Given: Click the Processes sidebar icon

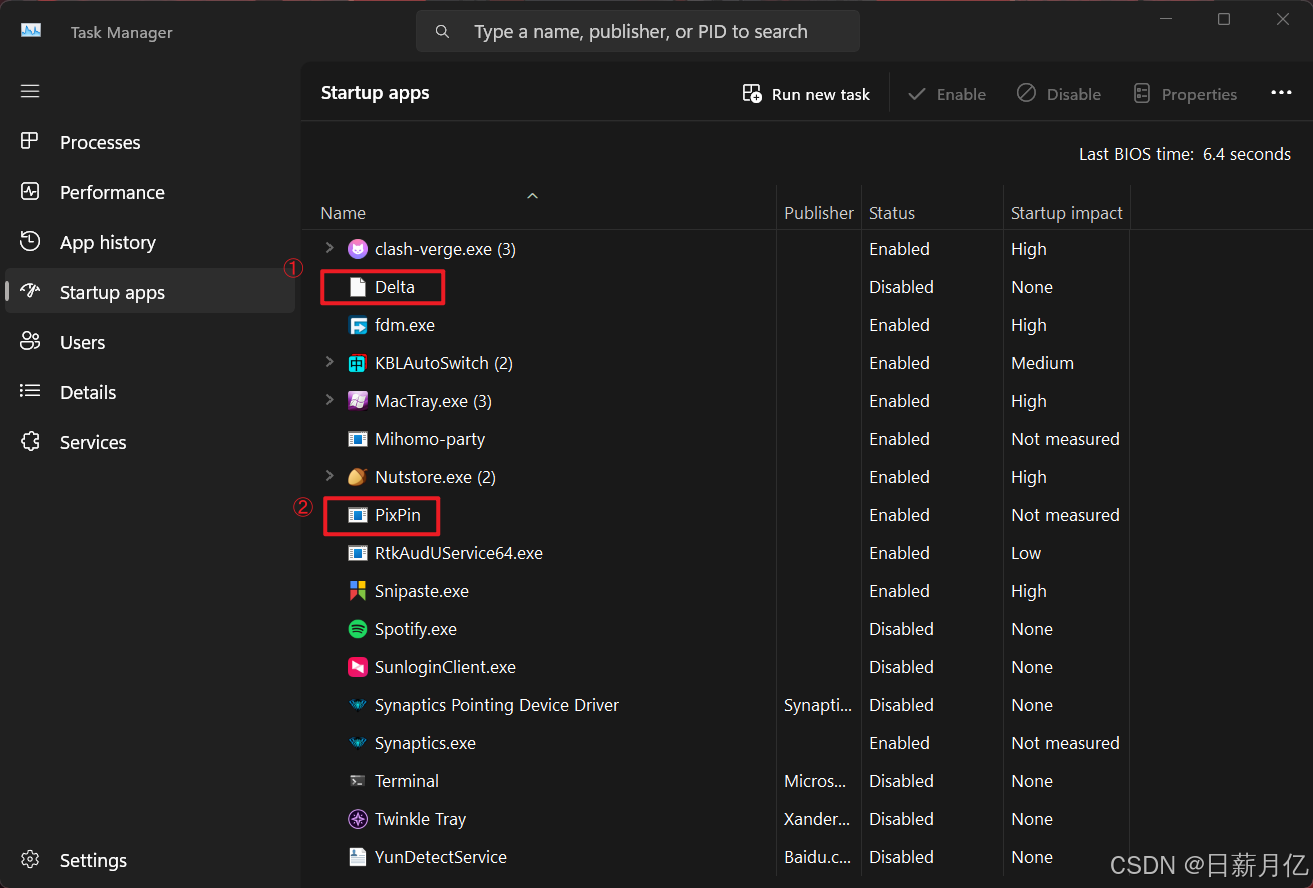Looking at the screenshot, I should pos(30,142).
